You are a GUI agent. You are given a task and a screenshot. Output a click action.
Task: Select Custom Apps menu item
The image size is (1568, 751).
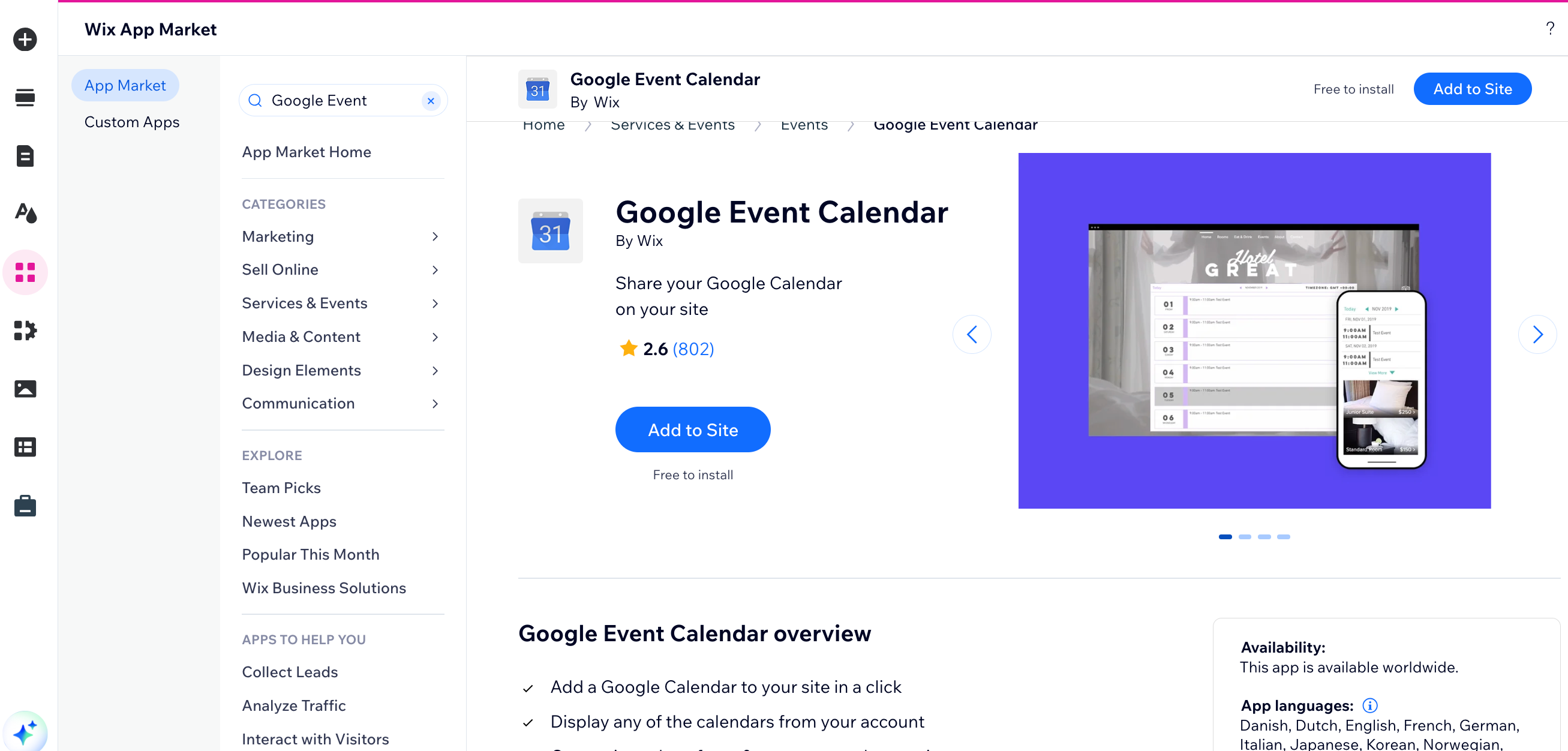132,121
